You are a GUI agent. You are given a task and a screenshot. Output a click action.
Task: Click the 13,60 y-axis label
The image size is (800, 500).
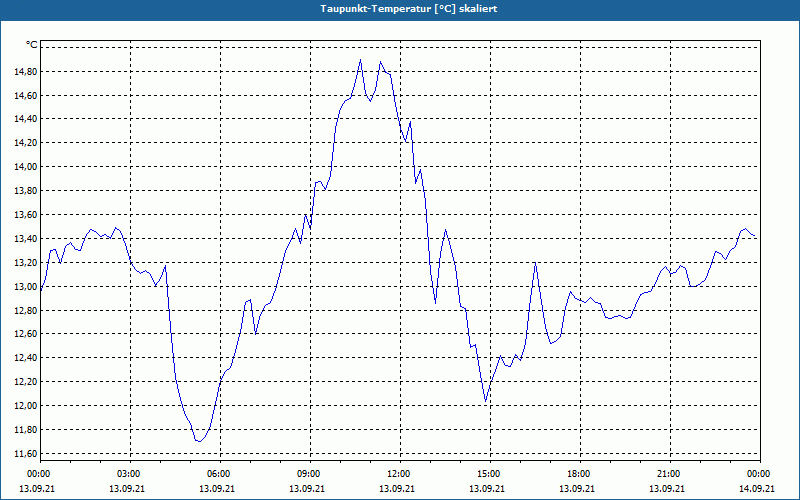(x=25, y=215)
